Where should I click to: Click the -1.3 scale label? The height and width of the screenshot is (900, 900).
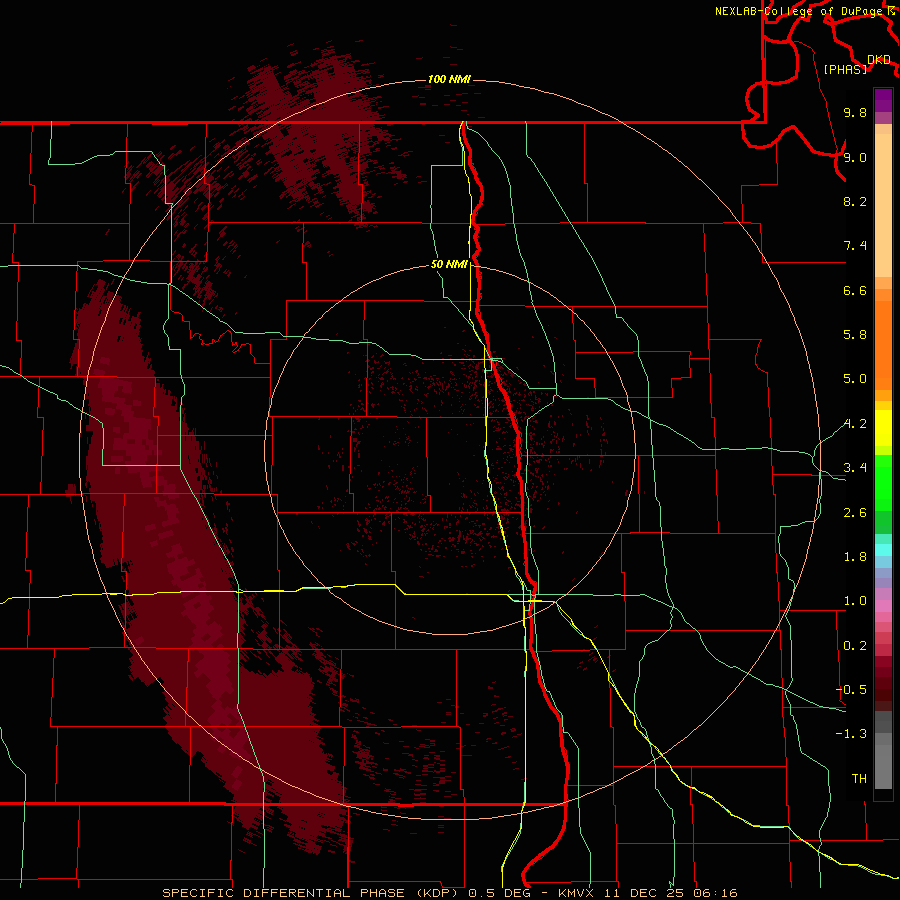851,734
